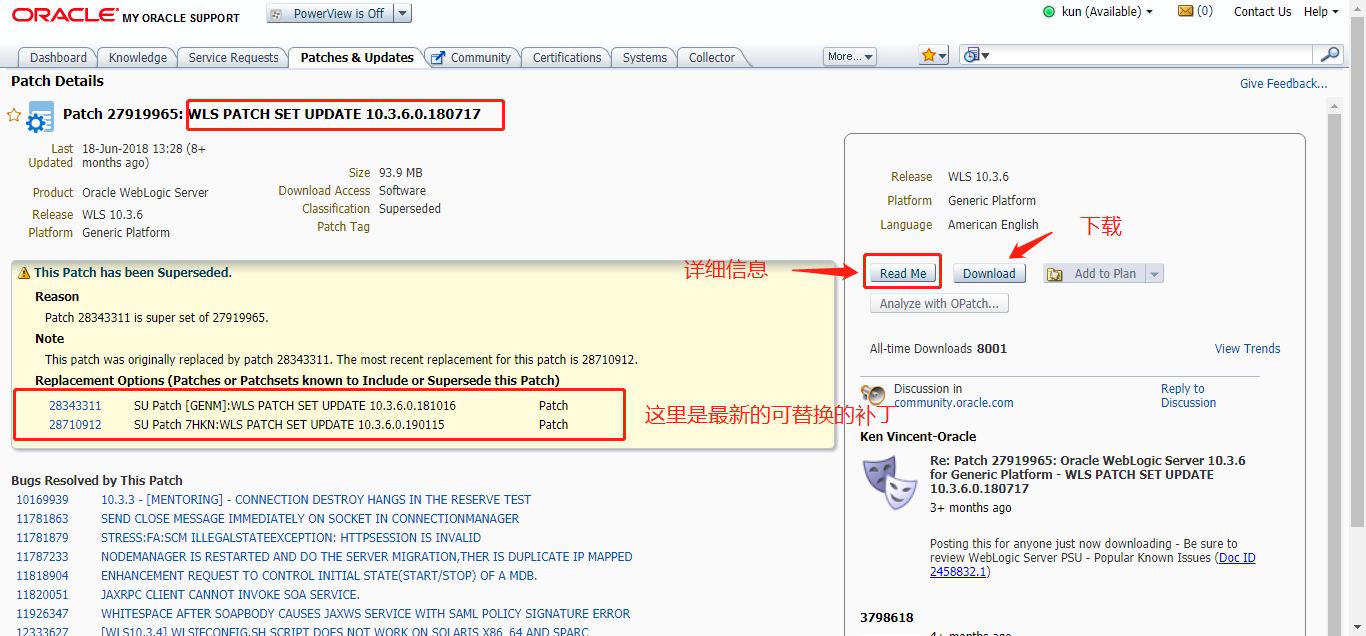Image resolution: width=1366 pixels, height=636 pixels.
Task: Click Ken Vincent-Oracle's theater masks avatar
Action: [890, 482]
